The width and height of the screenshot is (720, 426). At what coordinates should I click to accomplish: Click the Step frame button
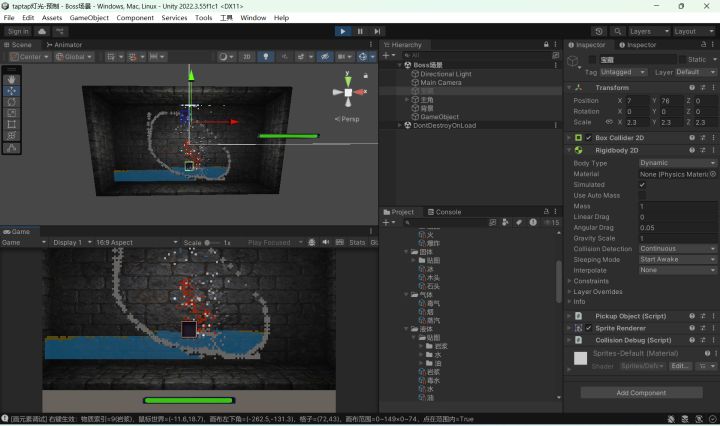click(x=377, y=31)
